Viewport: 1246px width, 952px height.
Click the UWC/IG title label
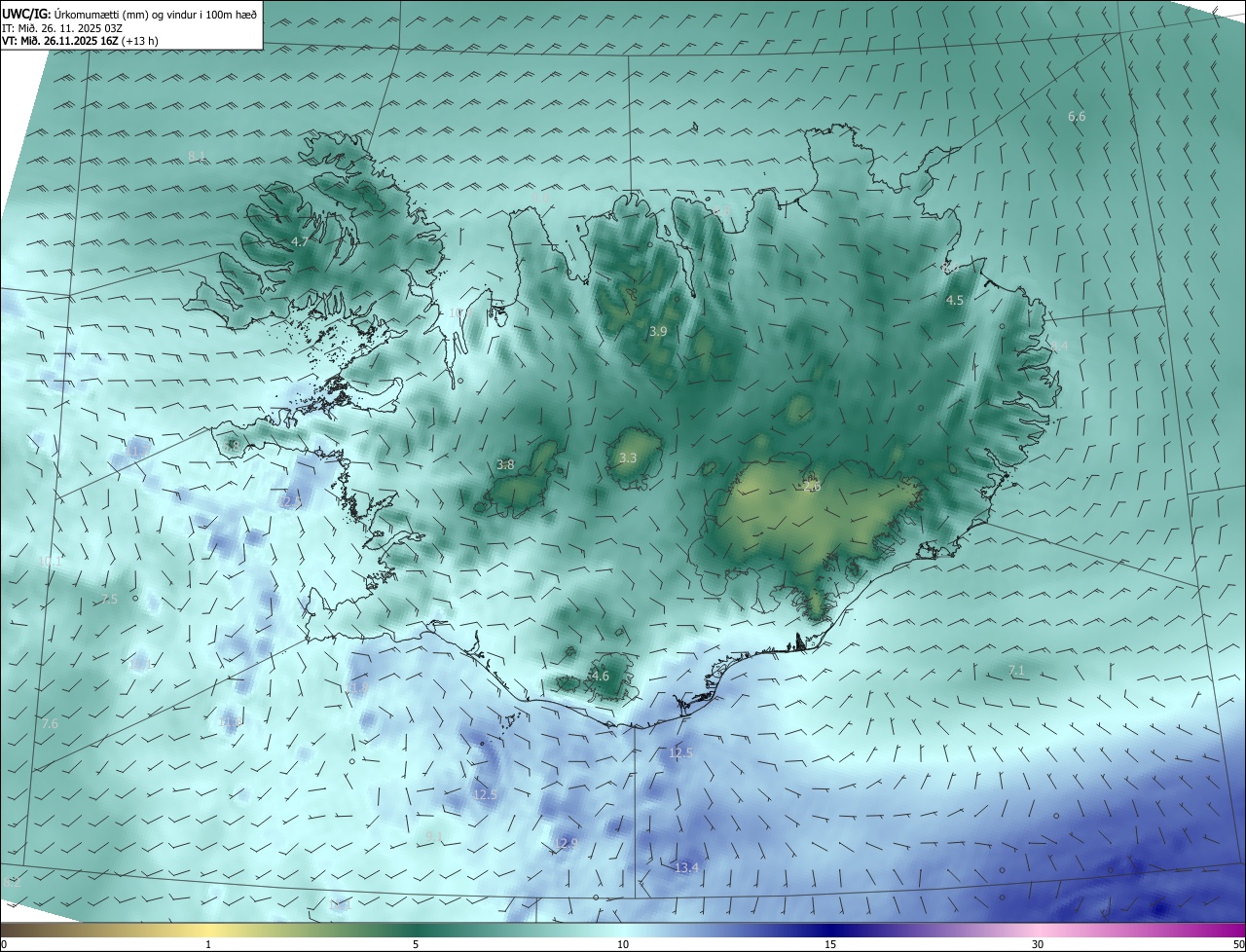[x=26, y=14]
